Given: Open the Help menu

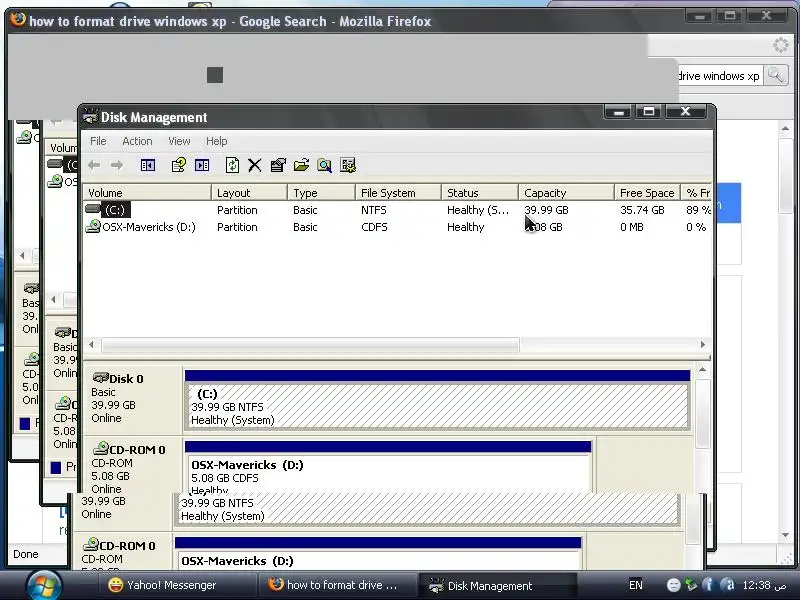Looking at the screenshot, I should [x=217, y=141].
